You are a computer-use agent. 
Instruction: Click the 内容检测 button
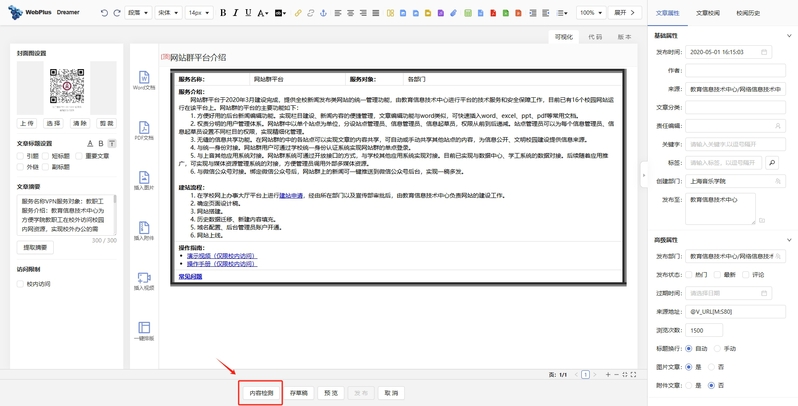261,393
